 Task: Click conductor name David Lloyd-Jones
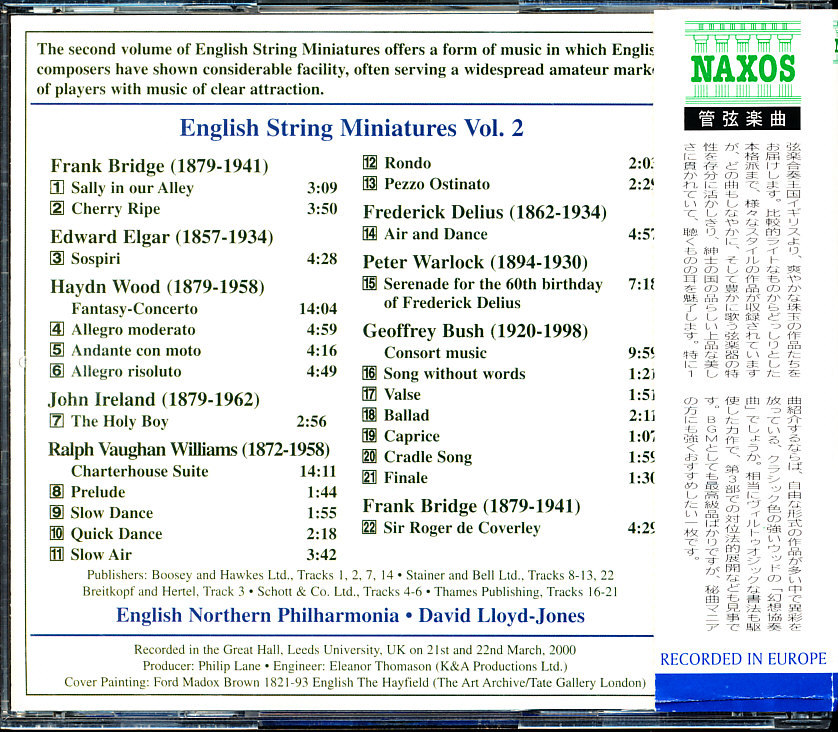(x=501, y=616)
